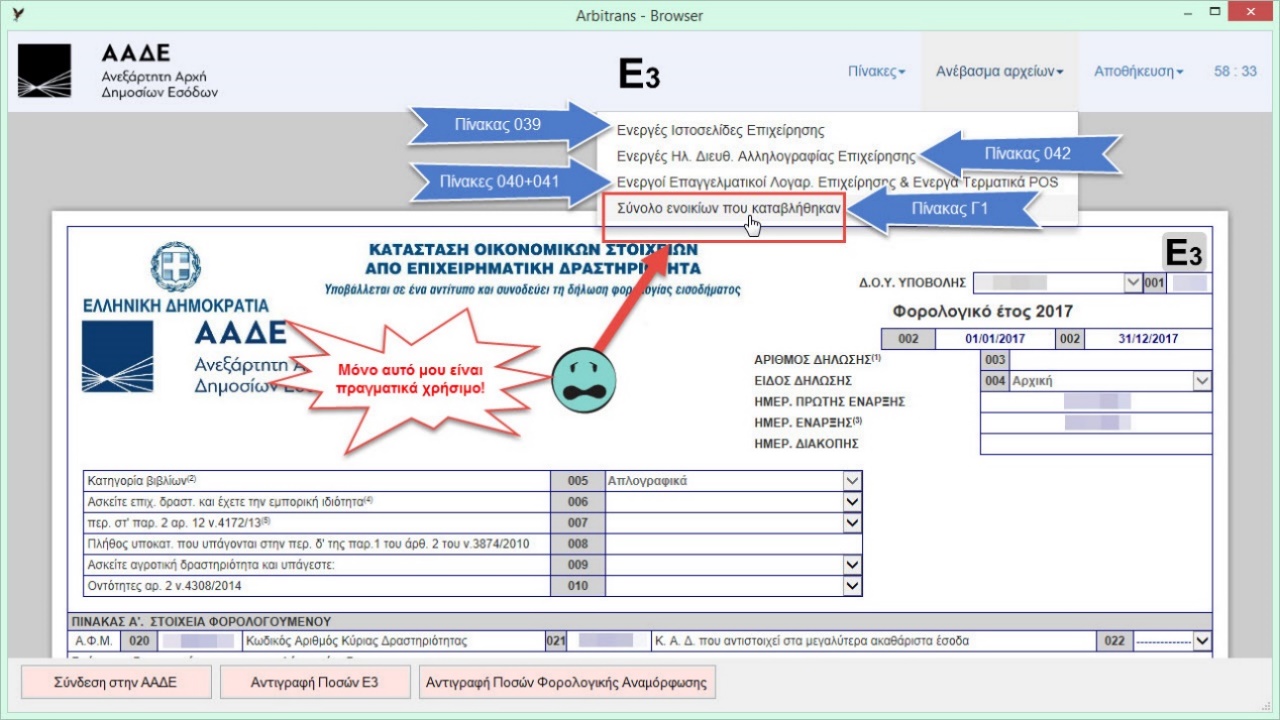Viewport: 1280px width, 720px height.
Task: Expand dropdown for field 009
Action: (x=852, y=565)
